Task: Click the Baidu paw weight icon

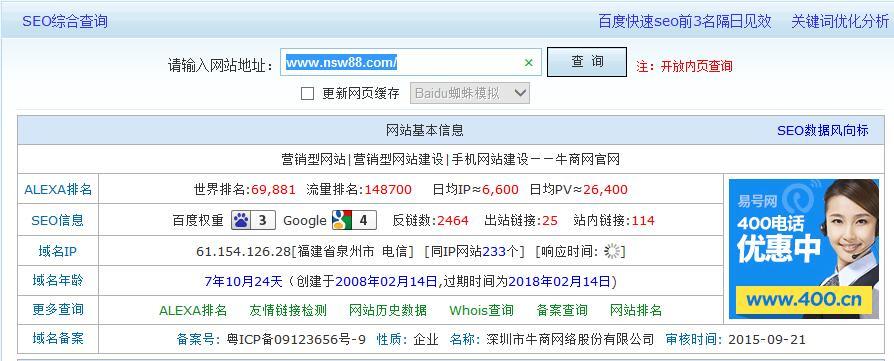Action: 253,220
